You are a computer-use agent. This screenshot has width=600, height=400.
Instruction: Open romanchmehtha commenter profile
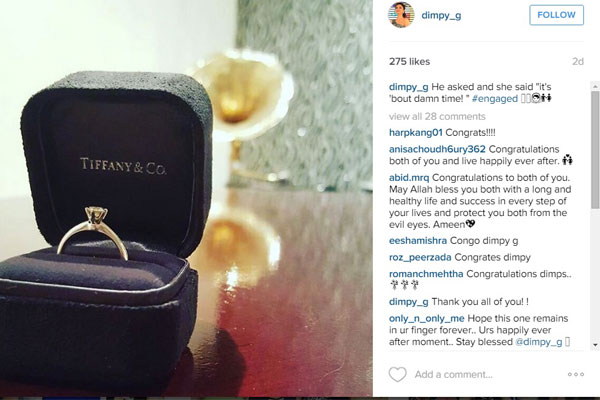click(x=426, y=274)
